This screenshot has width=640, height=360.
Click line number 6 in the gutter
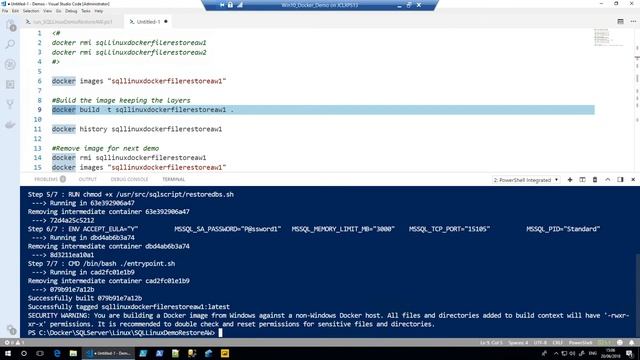pyautogui.click(x=40, y=81)
